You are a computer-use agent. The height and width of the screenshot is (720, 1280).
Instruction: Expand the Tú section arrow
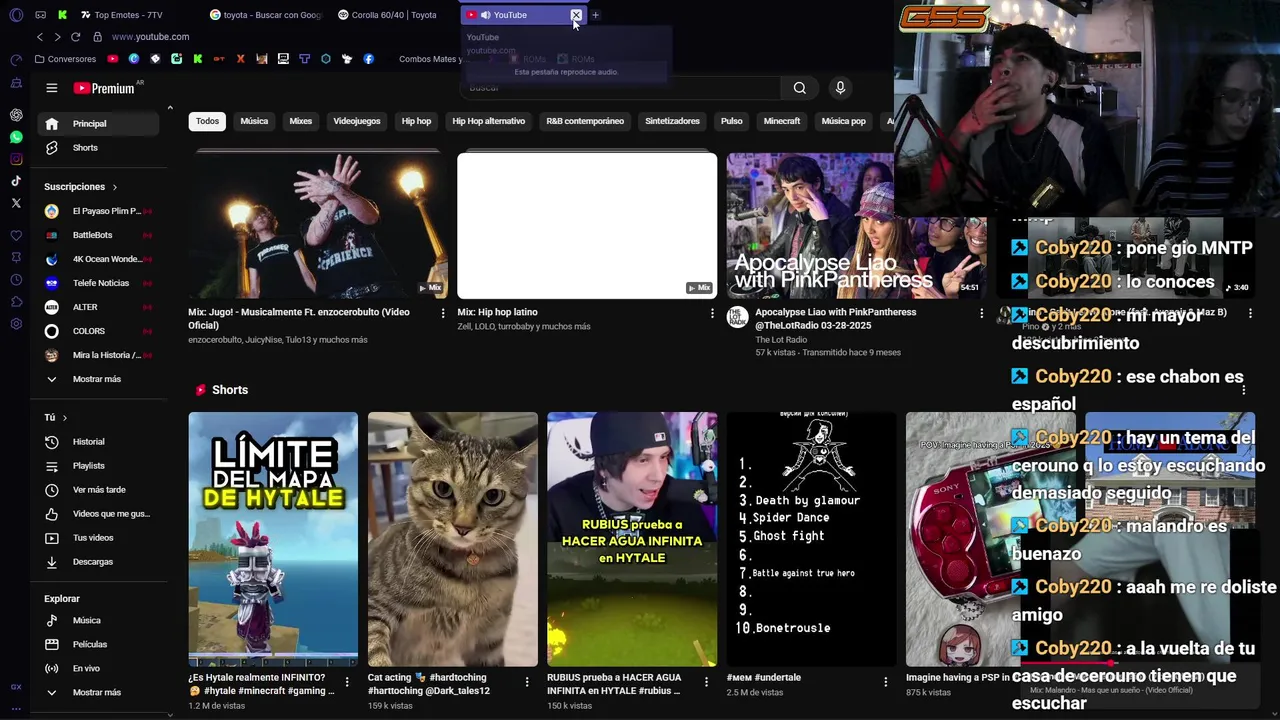point(64,417)
